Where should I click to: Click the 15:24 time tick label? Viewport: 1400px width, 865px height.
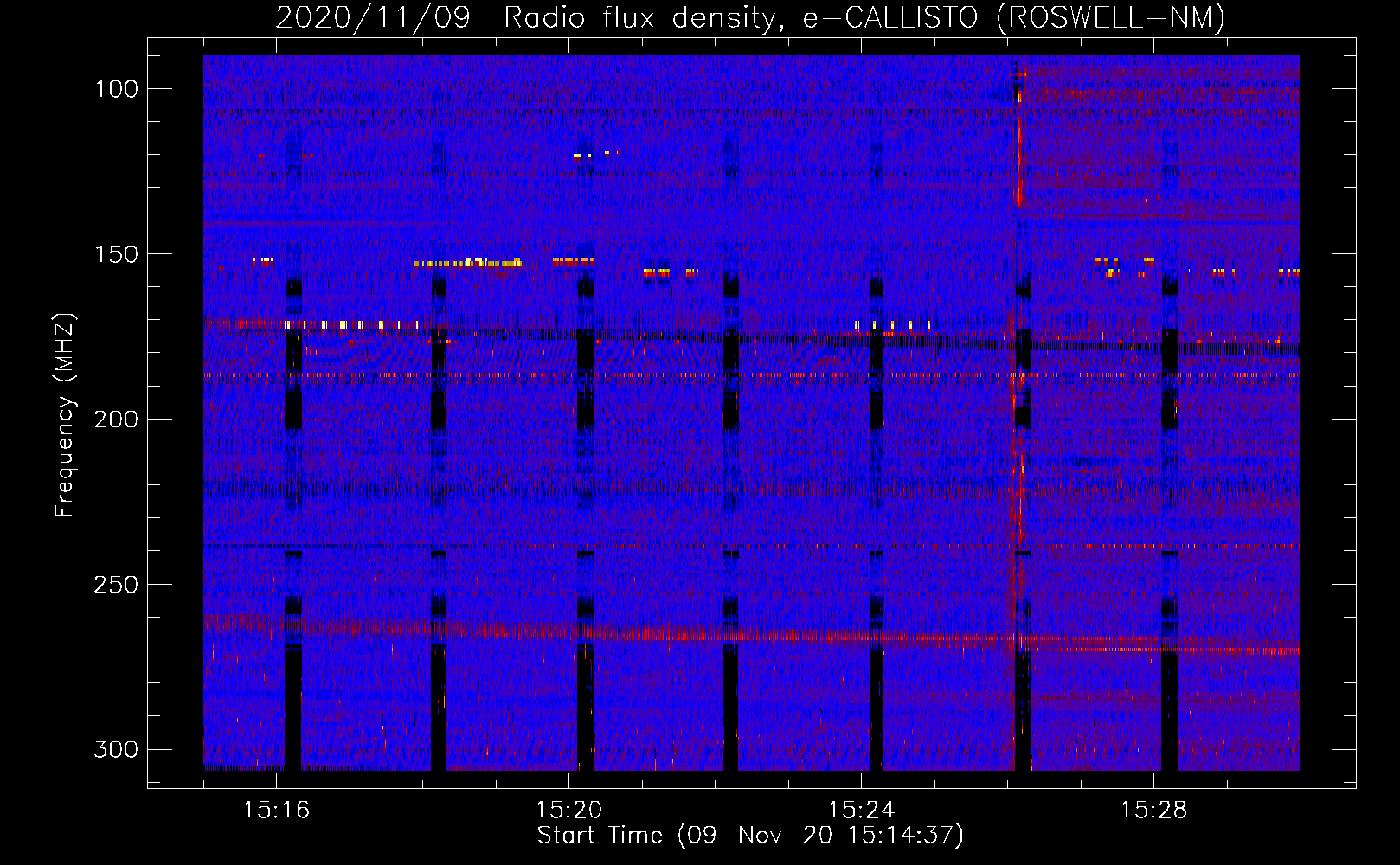tap(861, 811)
